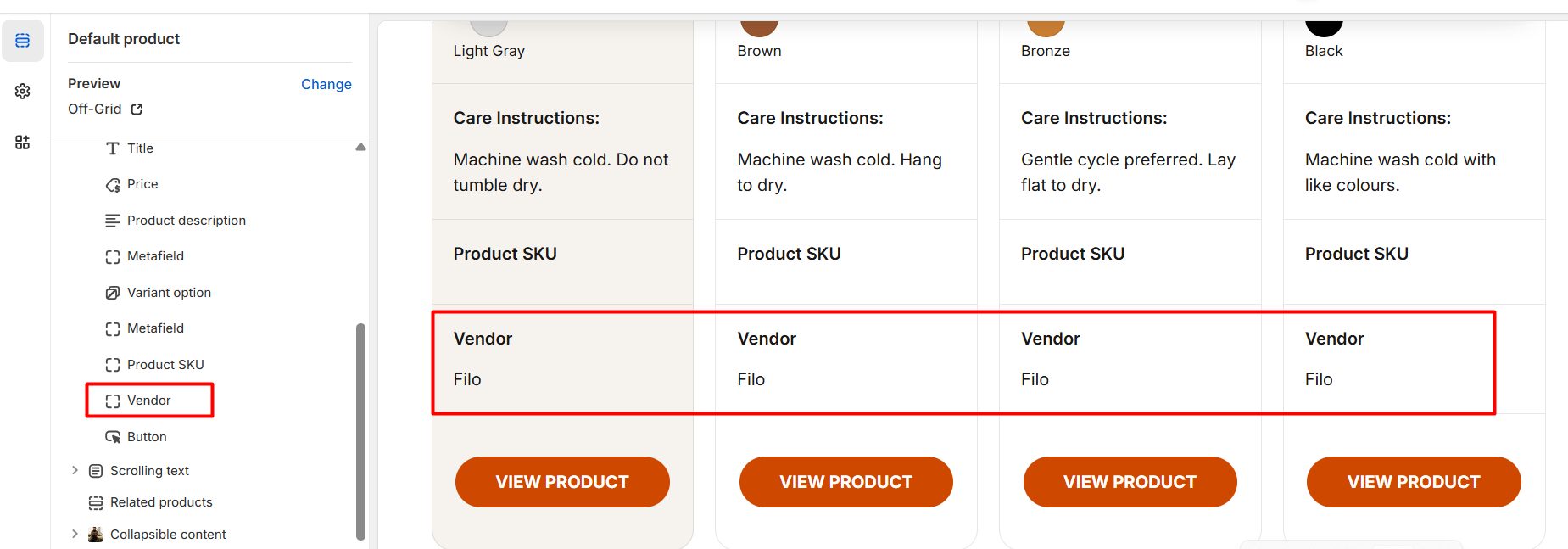Expand the Collapsible content section
Image resolution: width=1568 pixels, height=549 pixels.
(75, 534)
